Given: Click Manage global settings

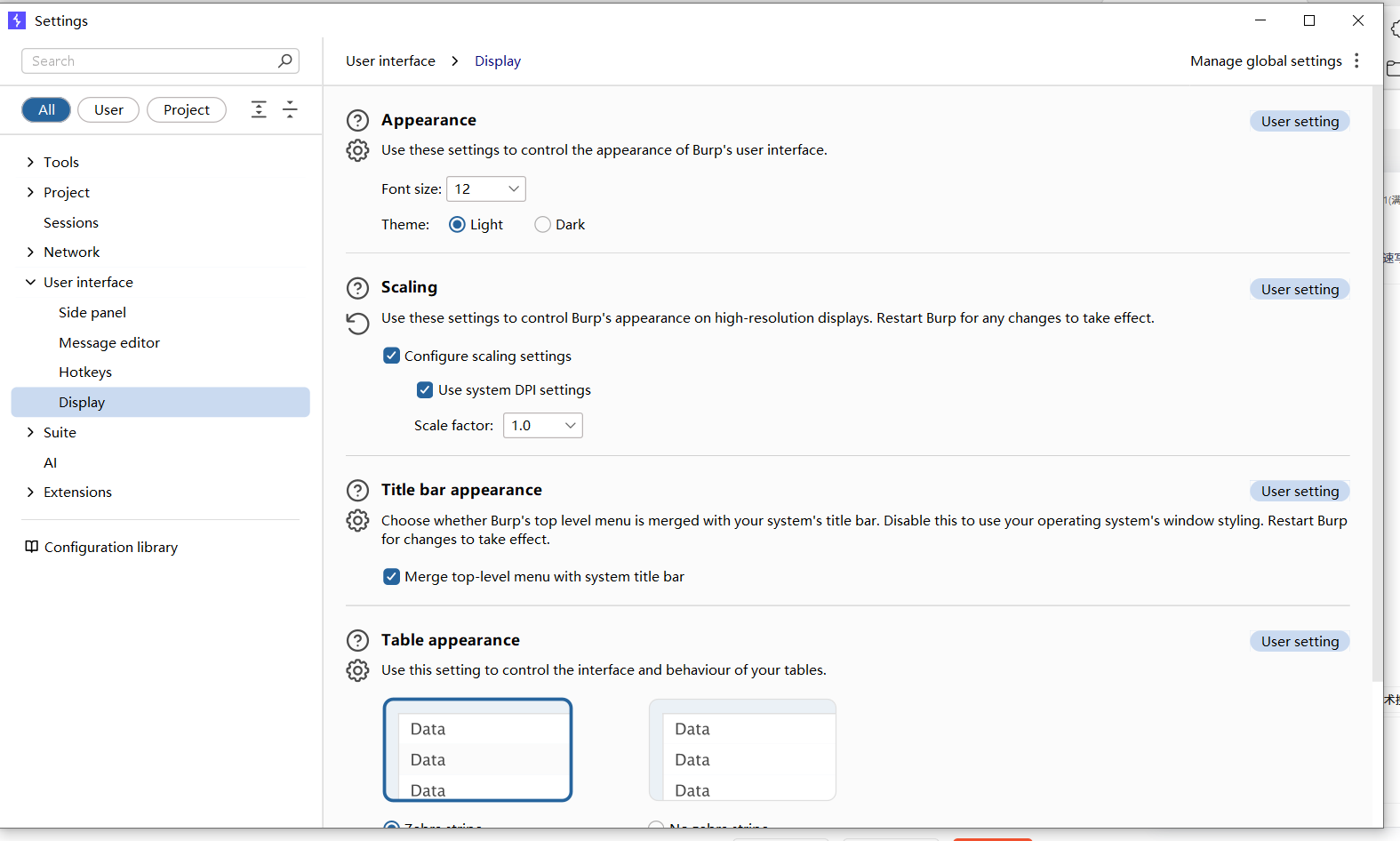Looking at the screenshot, I should (x=1266, y=60).
